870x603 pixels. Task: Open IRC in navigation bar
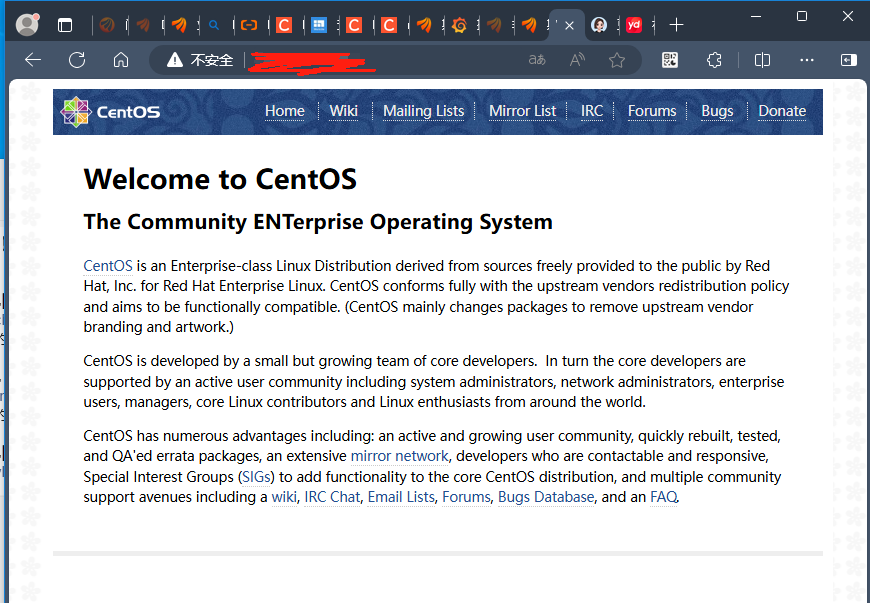(591, 111)
